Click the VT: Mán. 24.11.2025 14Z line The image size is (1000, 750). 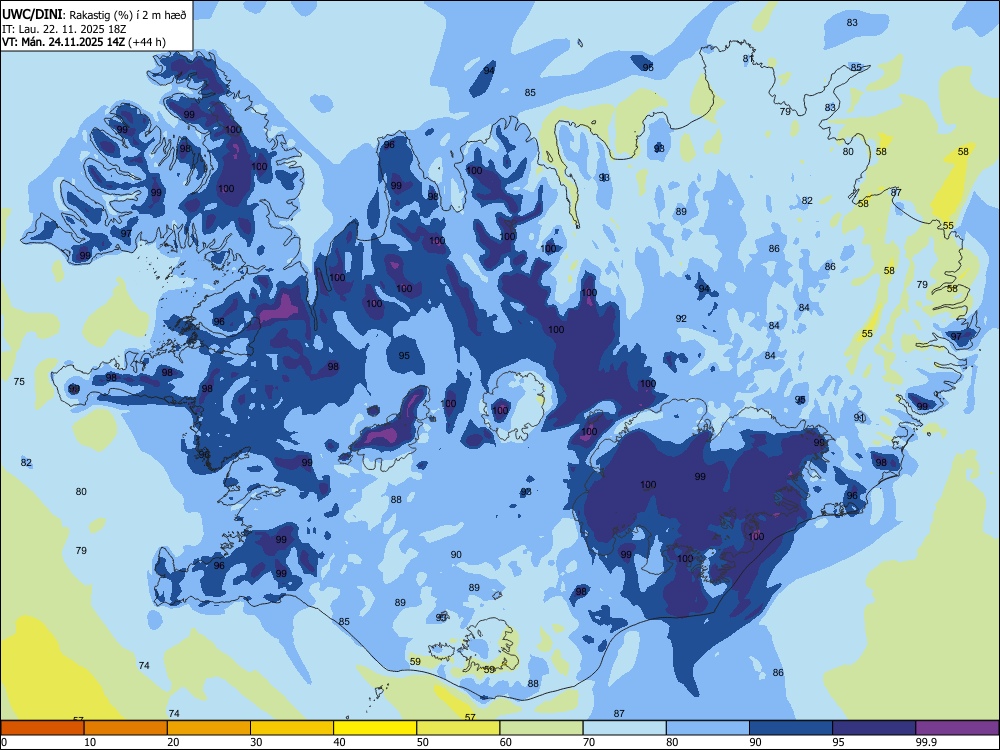84,42
